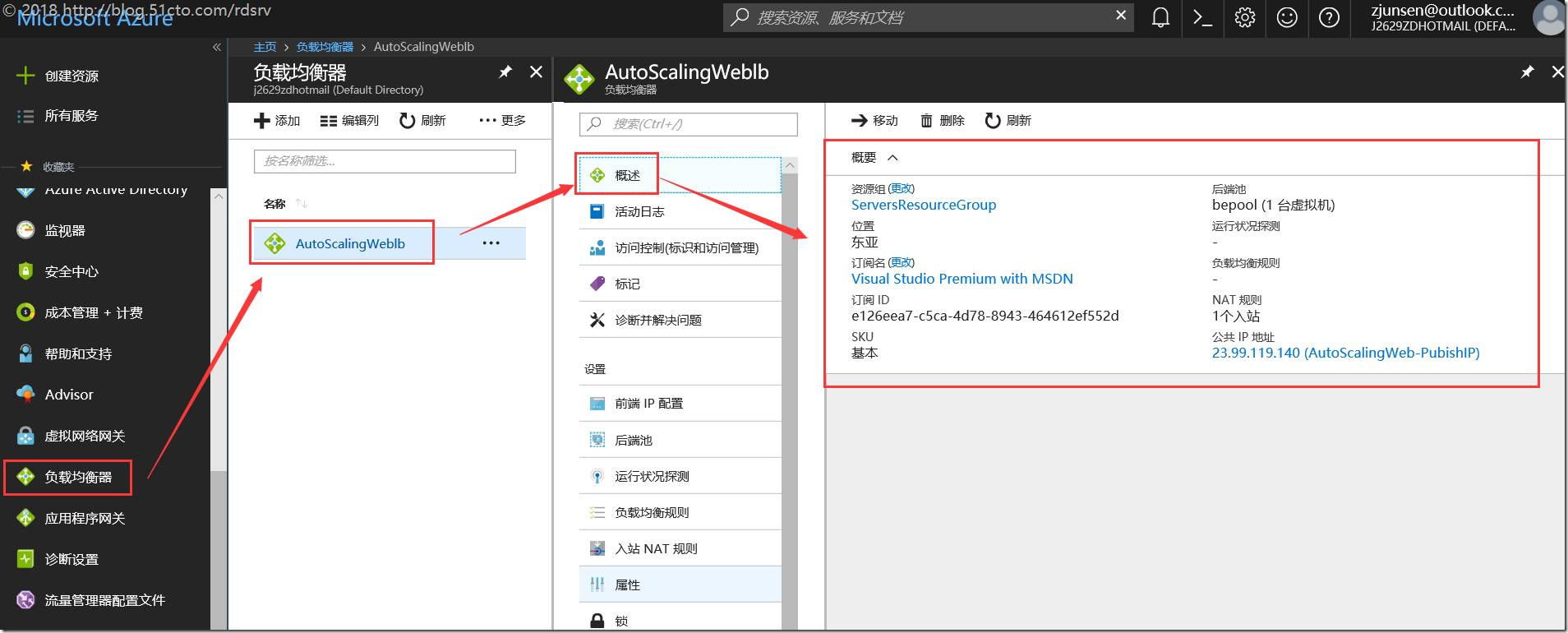
Task: Open 标记 menu item
Action: [x=680, y=284]
